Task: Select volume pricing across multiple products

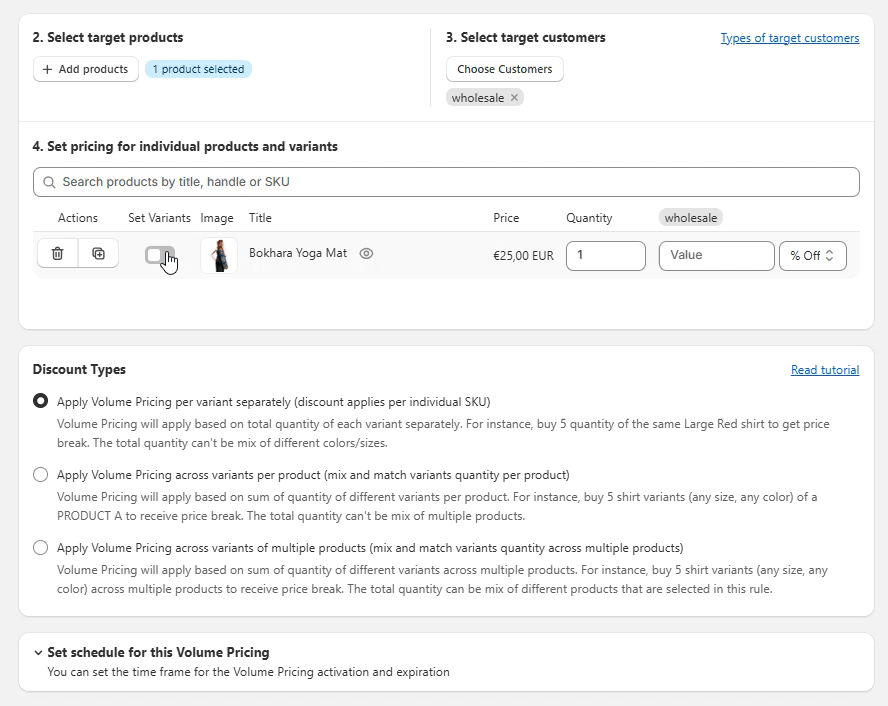Action: [x=40, y=547]
